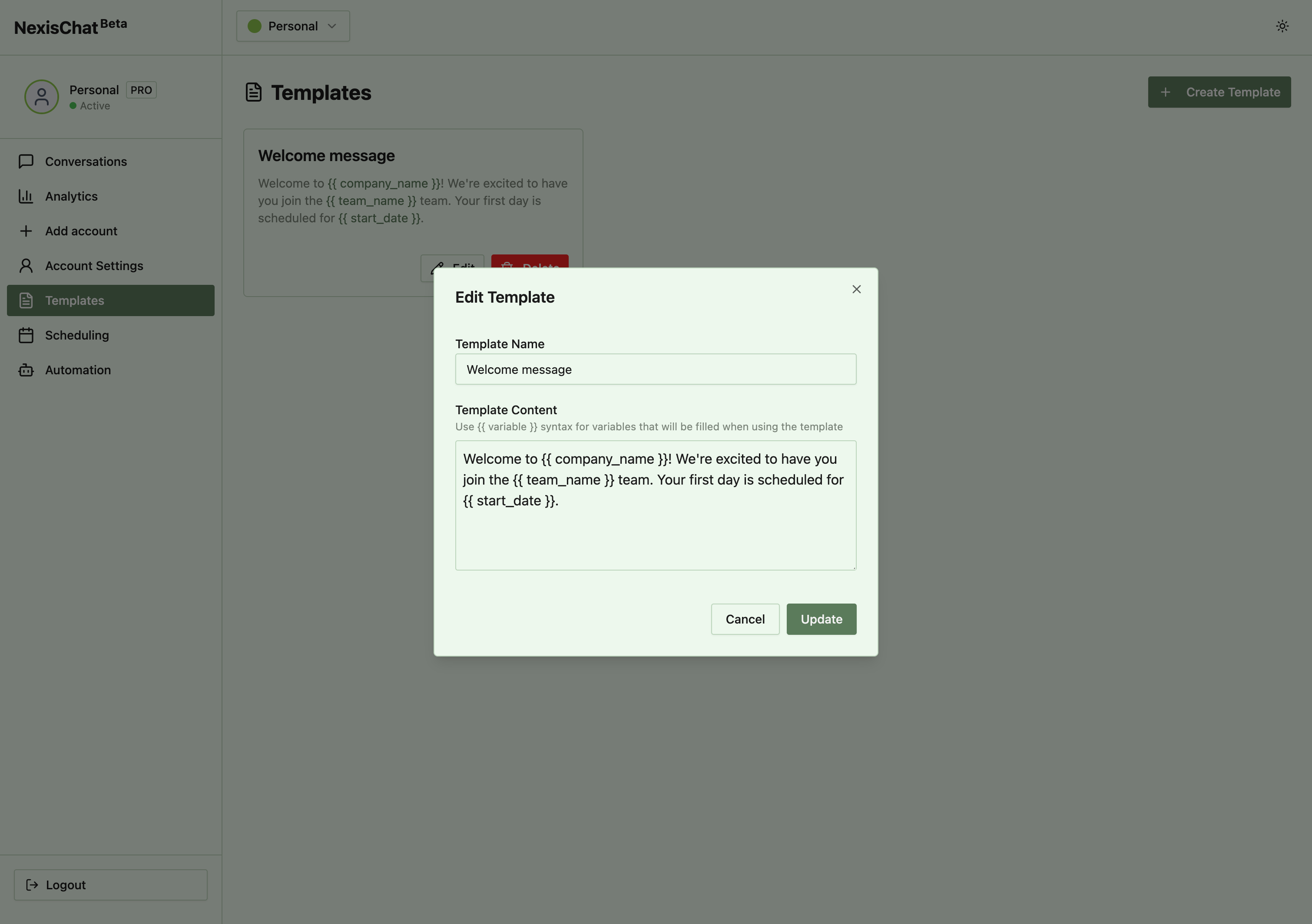
Task: Click the Logout arrow icon
Action: (32, 884)
